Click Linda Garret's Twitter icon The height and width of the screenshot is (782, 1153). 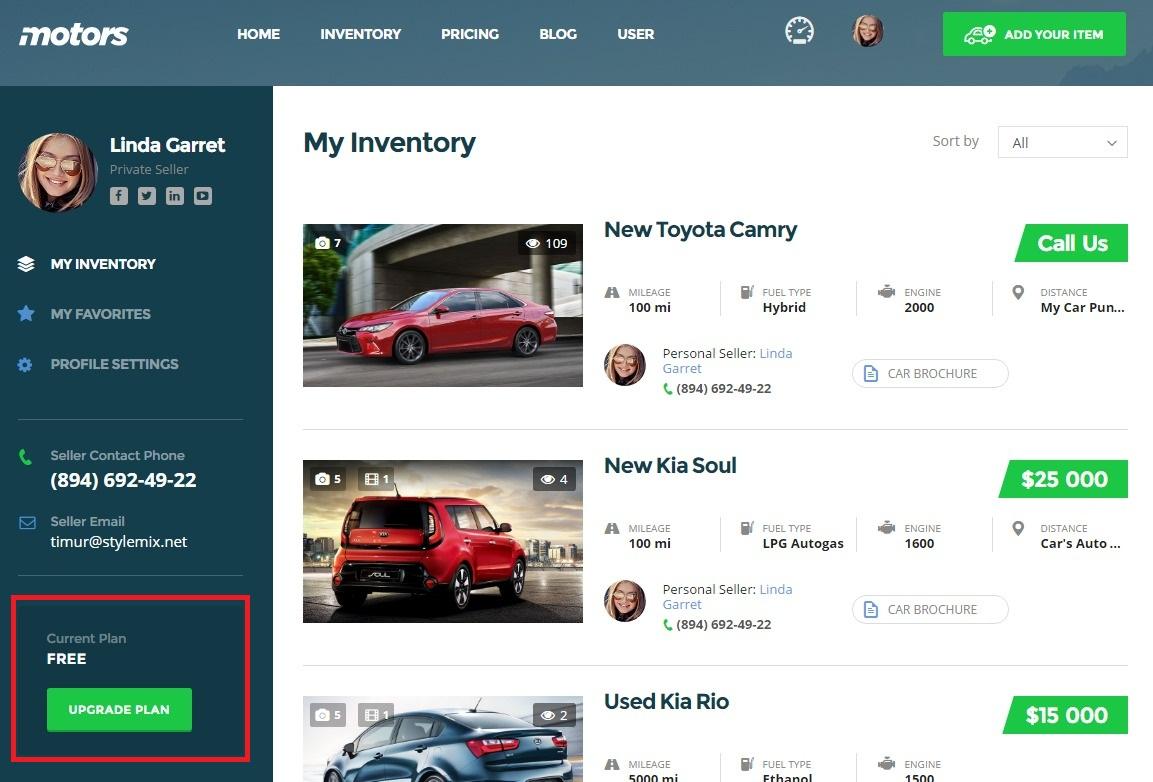(147, 196)
